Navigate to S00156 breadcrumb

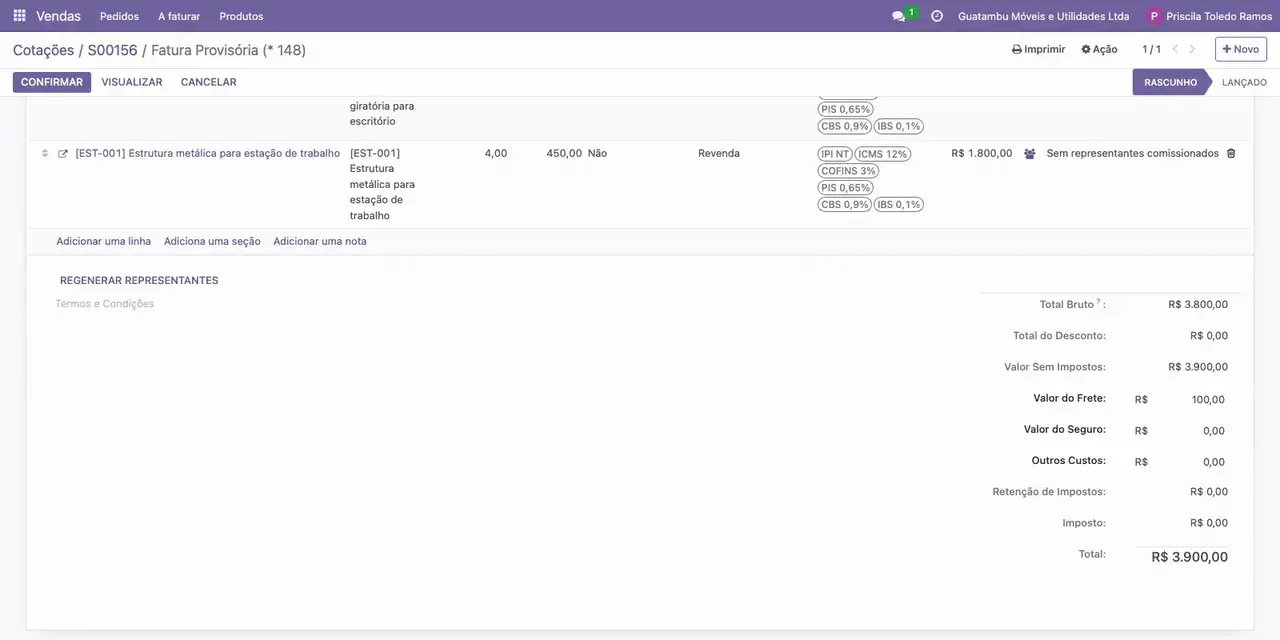113,50
